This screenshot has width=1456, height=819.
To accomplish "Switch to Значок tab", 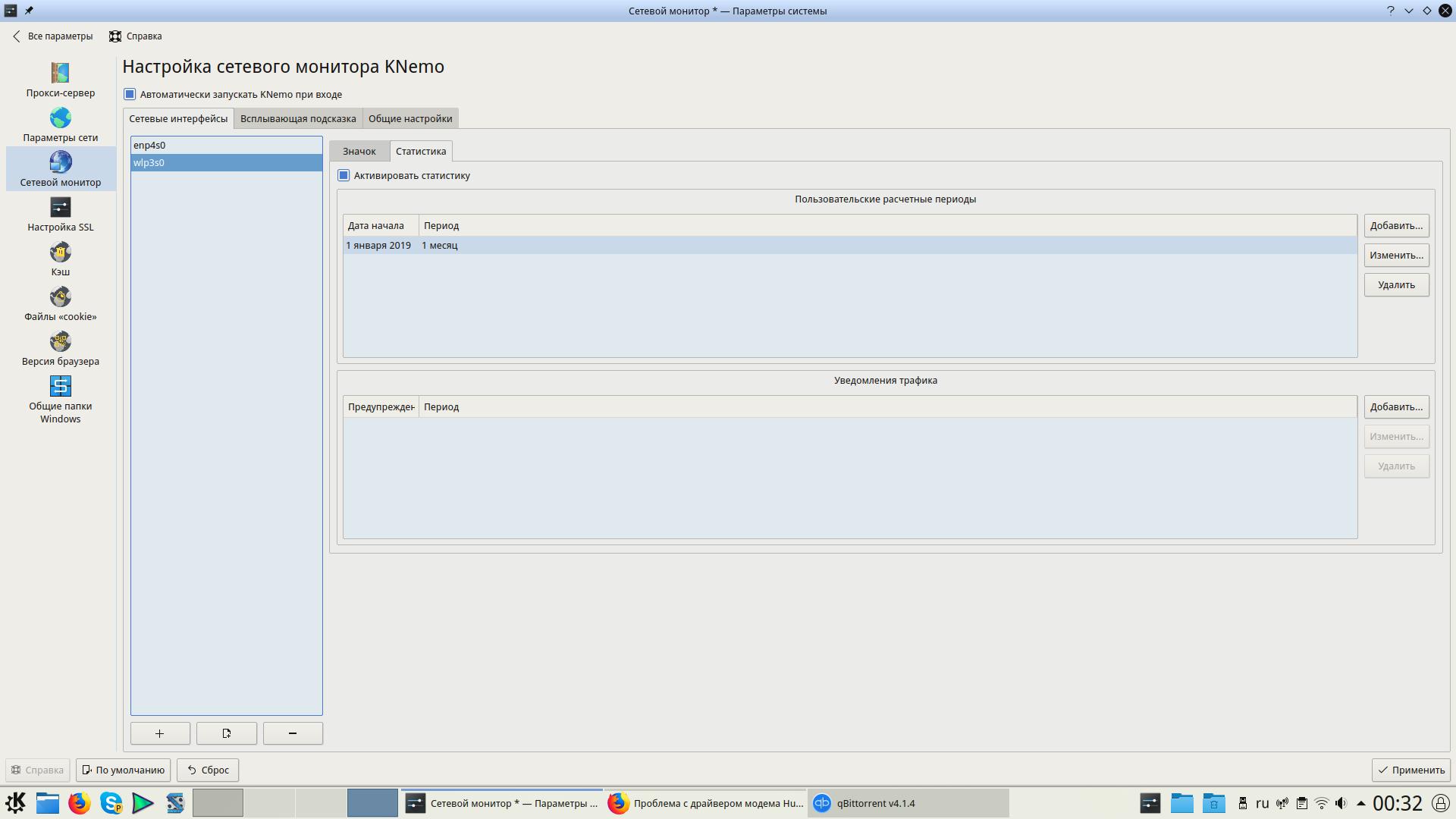I will [359, 151].
